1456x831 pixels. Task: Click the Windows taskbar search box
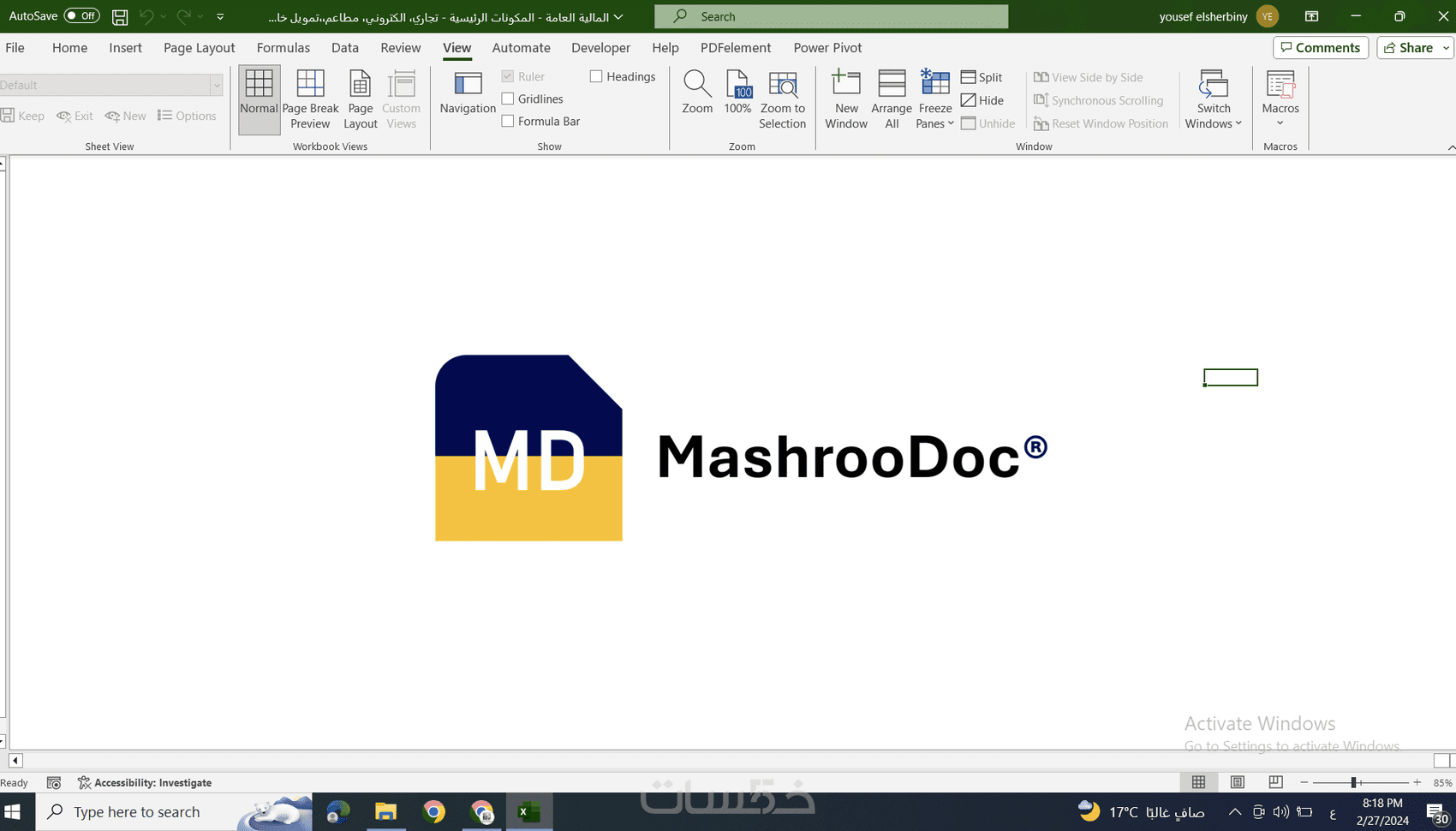pos(174,811)
